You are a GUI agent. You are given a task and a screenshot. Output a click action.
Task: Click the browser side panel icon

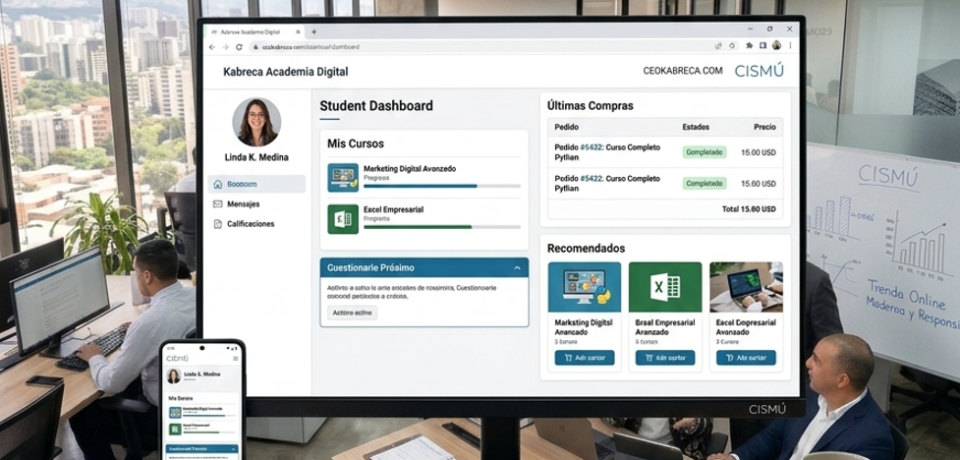click(763, 46)
